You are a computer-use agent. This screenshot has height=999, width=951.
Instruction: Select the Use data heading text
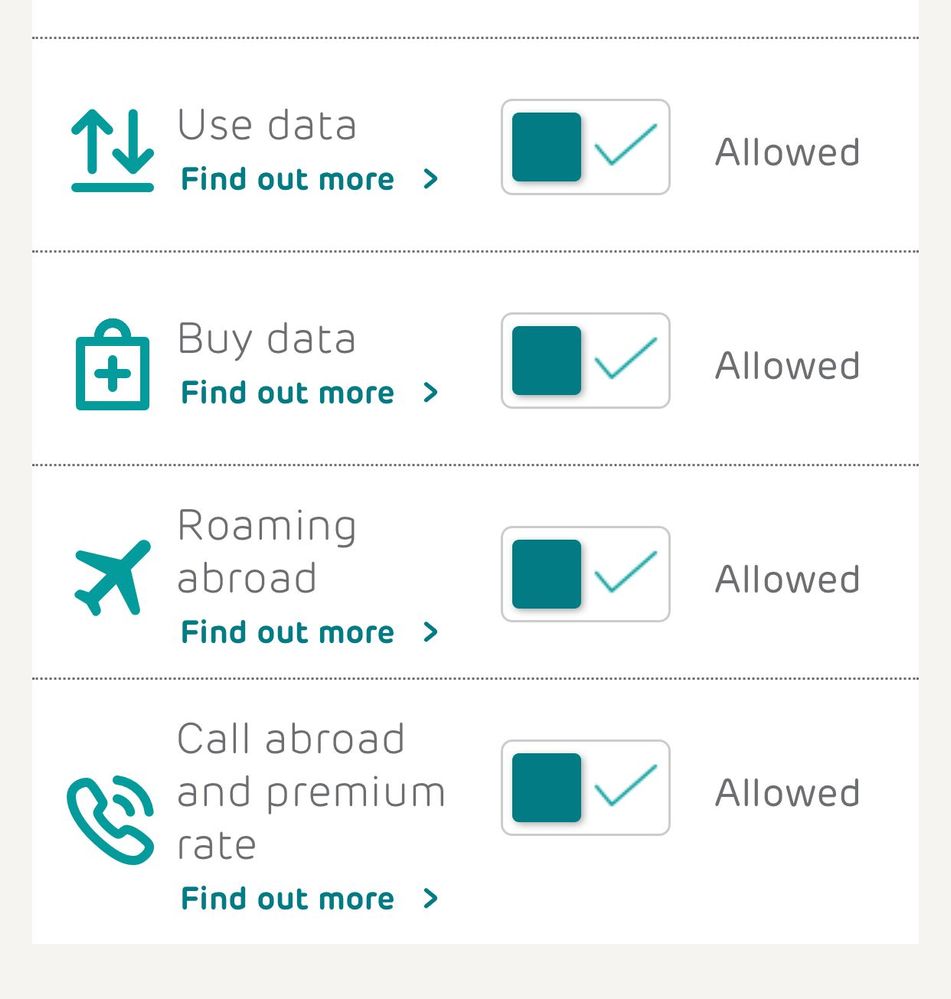tap(267, 126)
